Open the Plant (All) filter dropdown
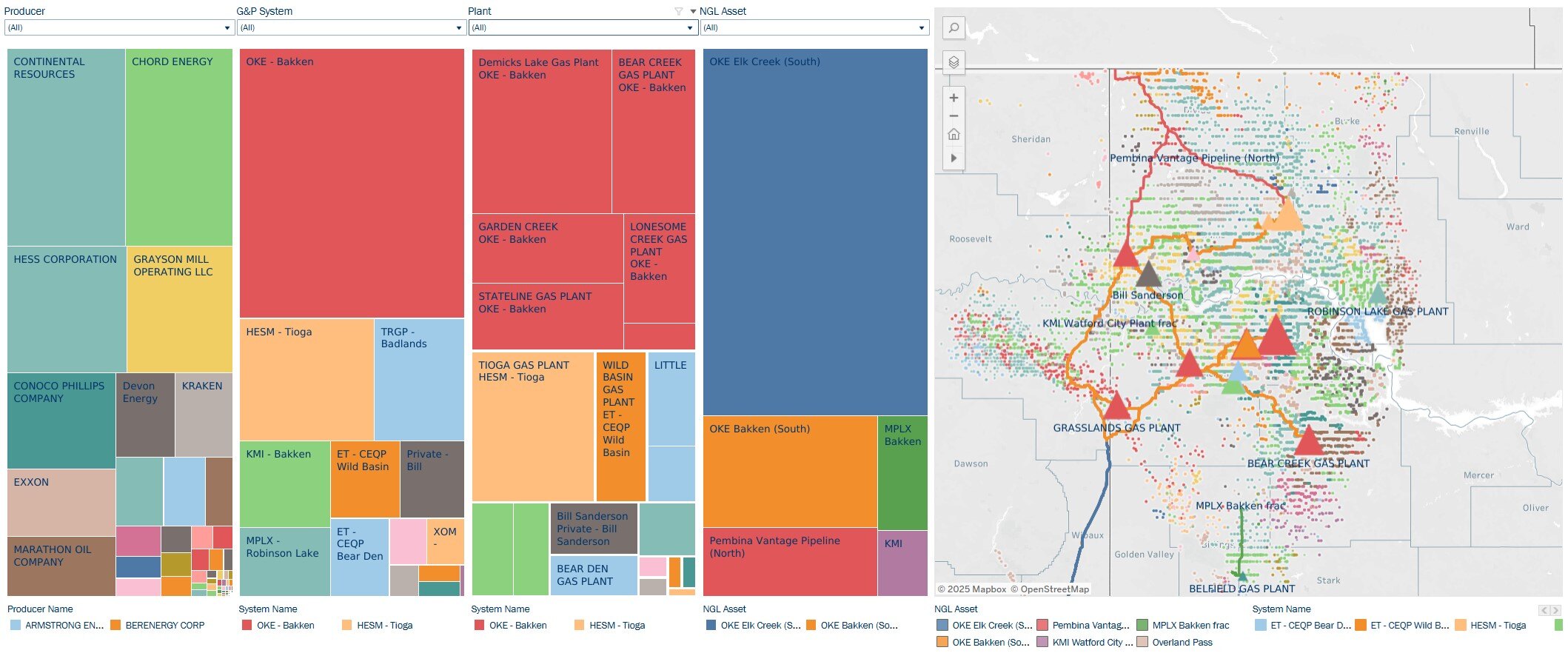The width and height of the screenshot is (1568, 653). tap(583, 27)
